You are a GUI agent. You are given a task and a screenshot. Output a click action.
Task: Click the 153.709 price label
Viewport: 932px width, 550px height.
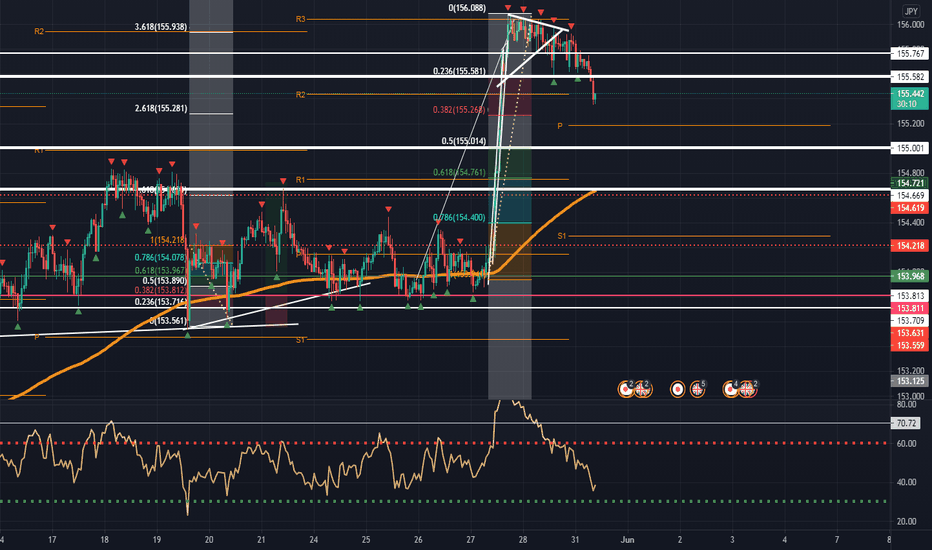(x=910, y=320)
